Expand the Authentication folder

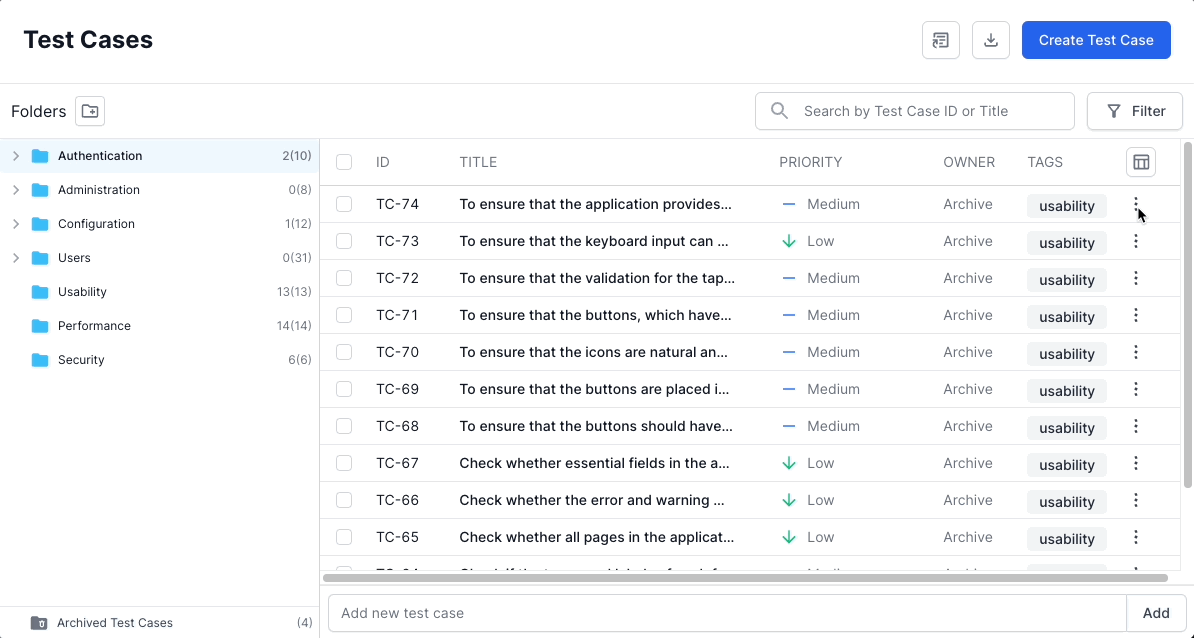click(x=16, y=156)
